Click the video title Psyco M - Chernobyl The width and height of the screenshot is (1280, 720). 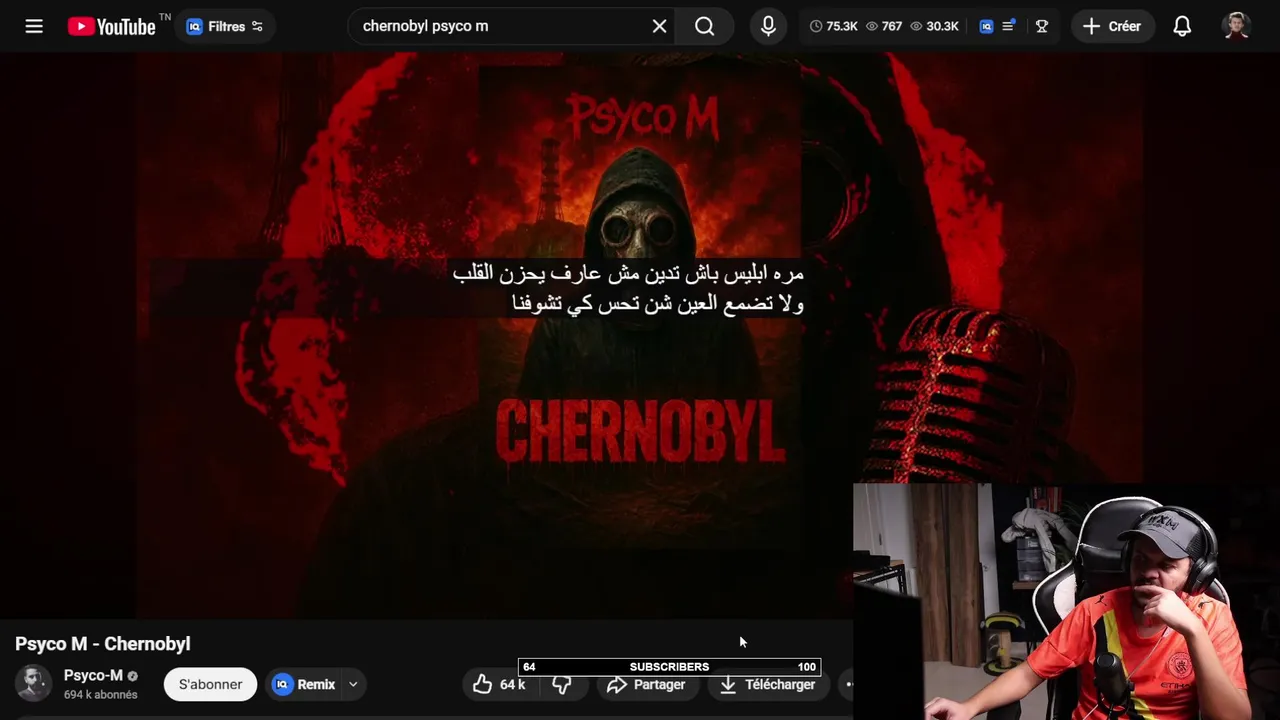click(103, 644)
